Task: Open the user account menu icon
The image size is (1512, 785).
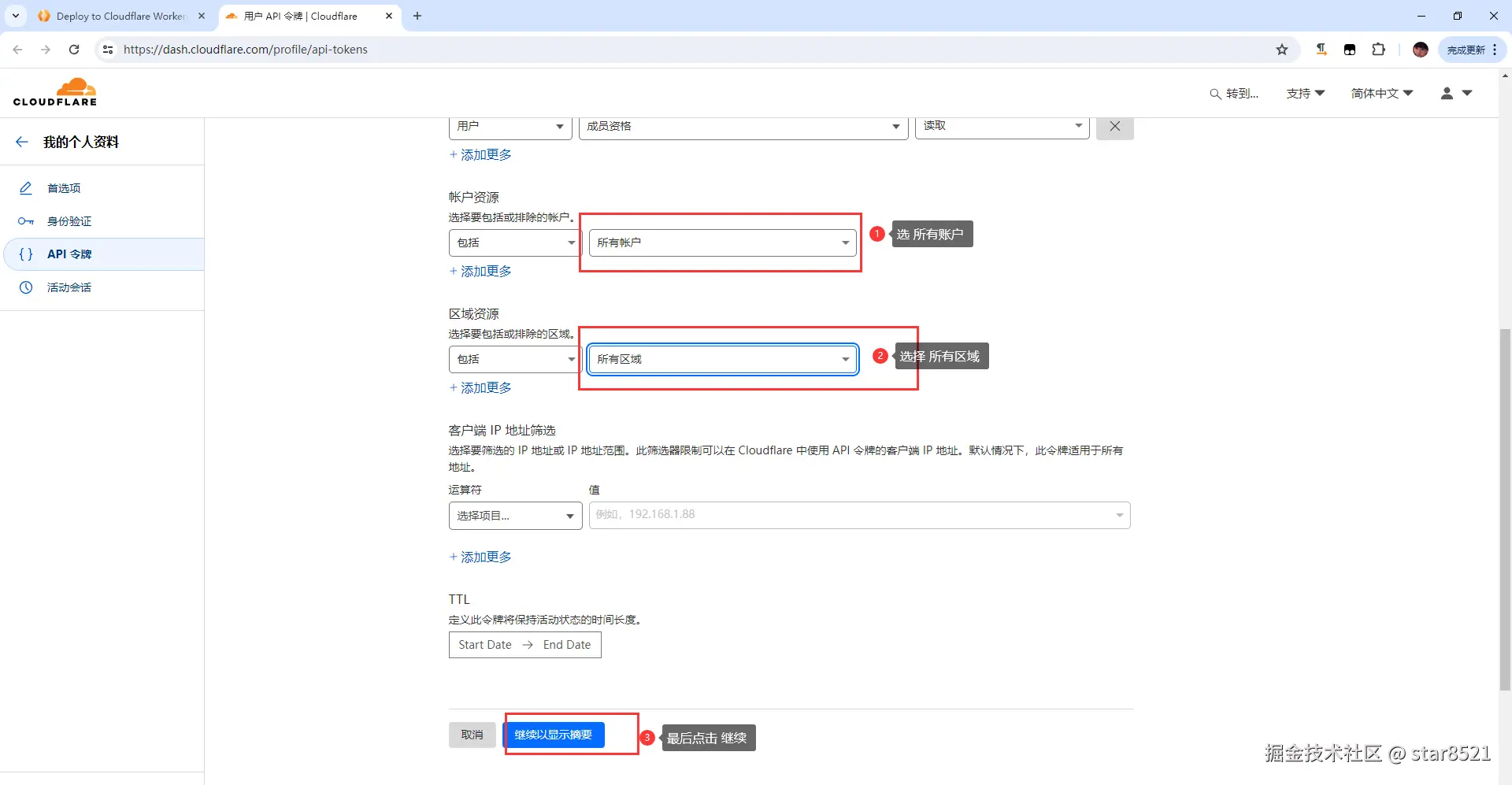Action: tap(1456, 93)
